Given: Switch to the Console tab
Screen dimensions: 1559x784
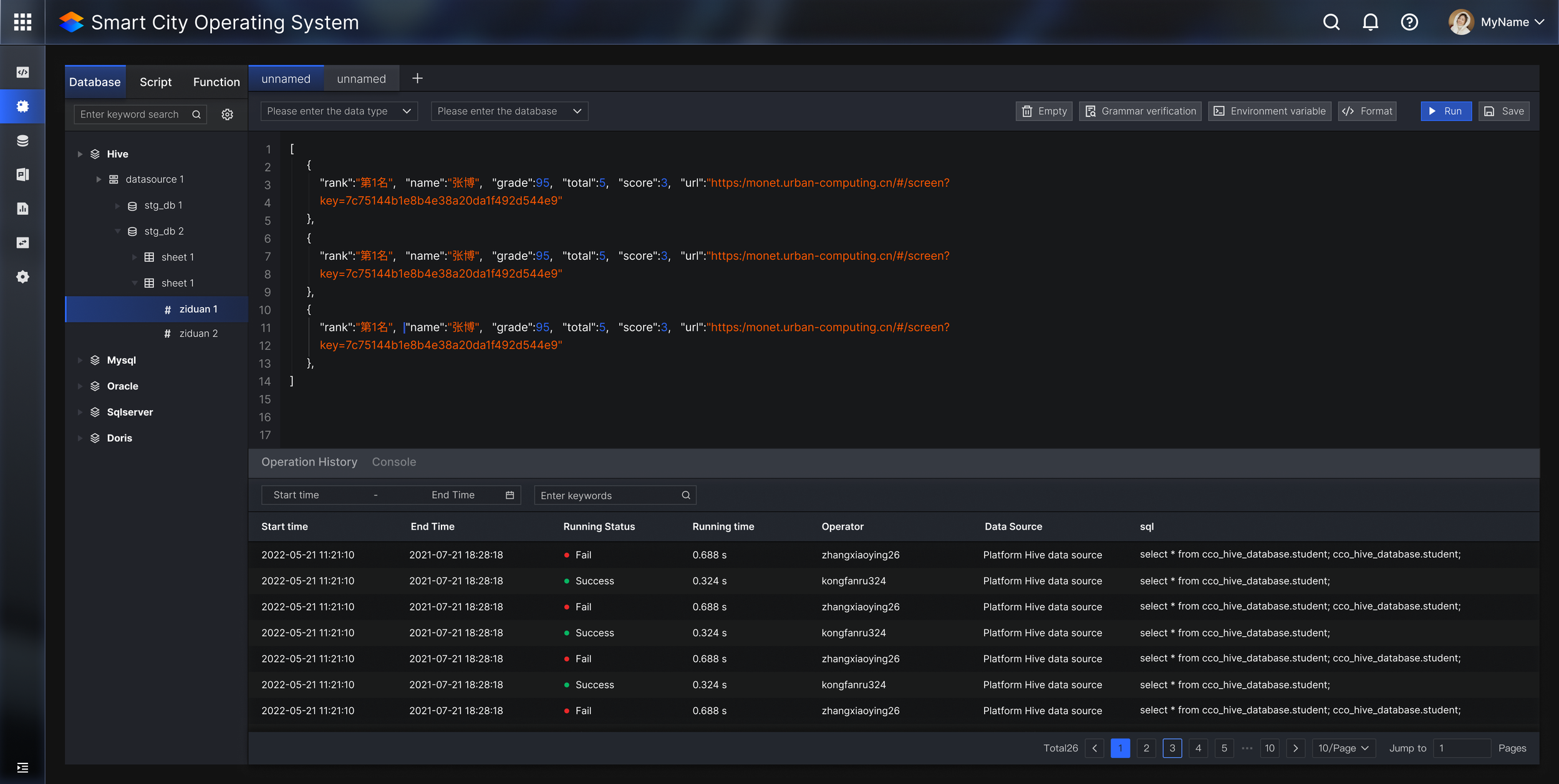Looking at the screenshot, I should 393,462.
